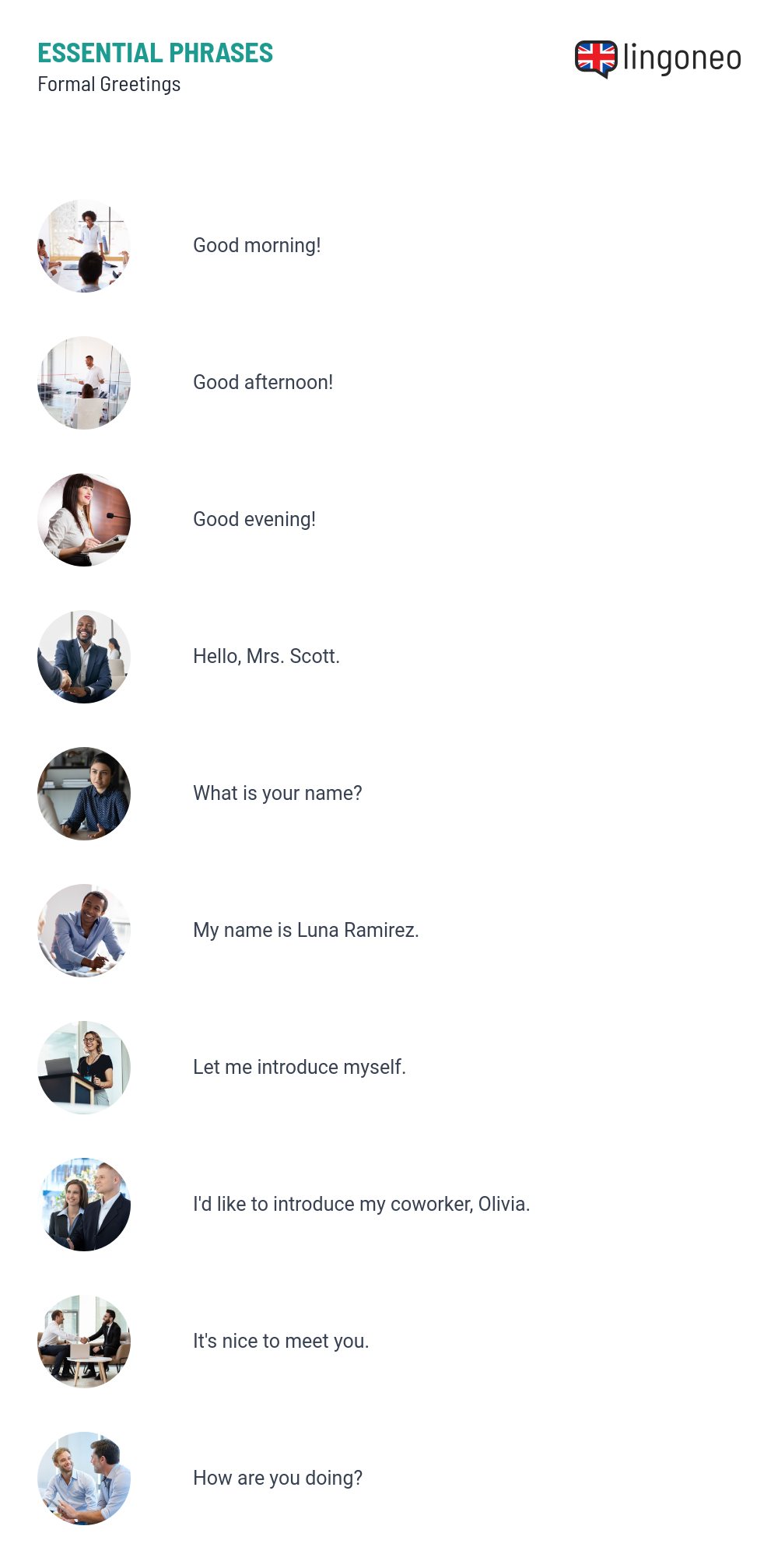Click the Essential Phrases heading
The height and width of the screenshot is (1568, 778).
point(156,53)
